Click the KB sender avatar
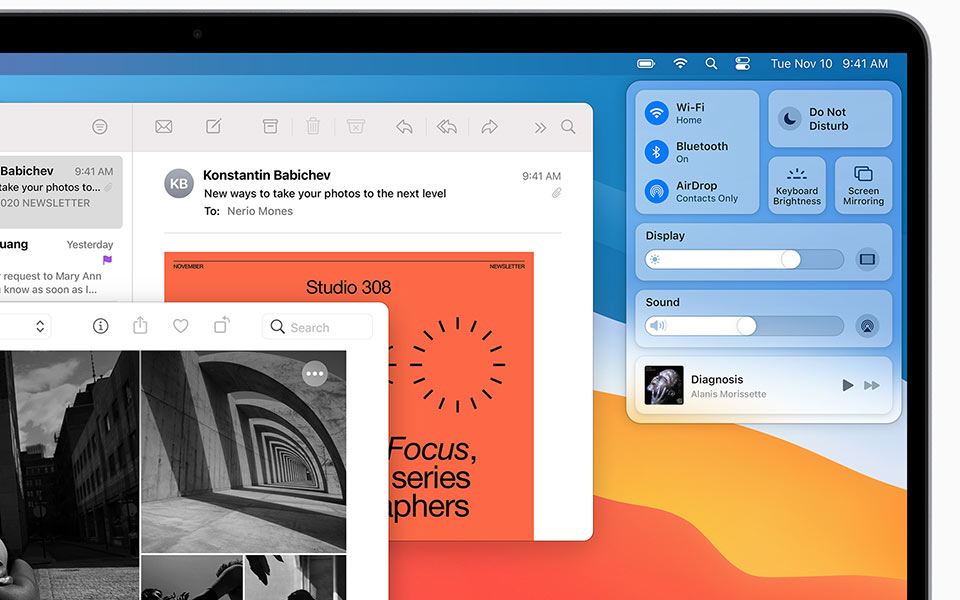Viewport: 960px width, 600px height. 179,183
